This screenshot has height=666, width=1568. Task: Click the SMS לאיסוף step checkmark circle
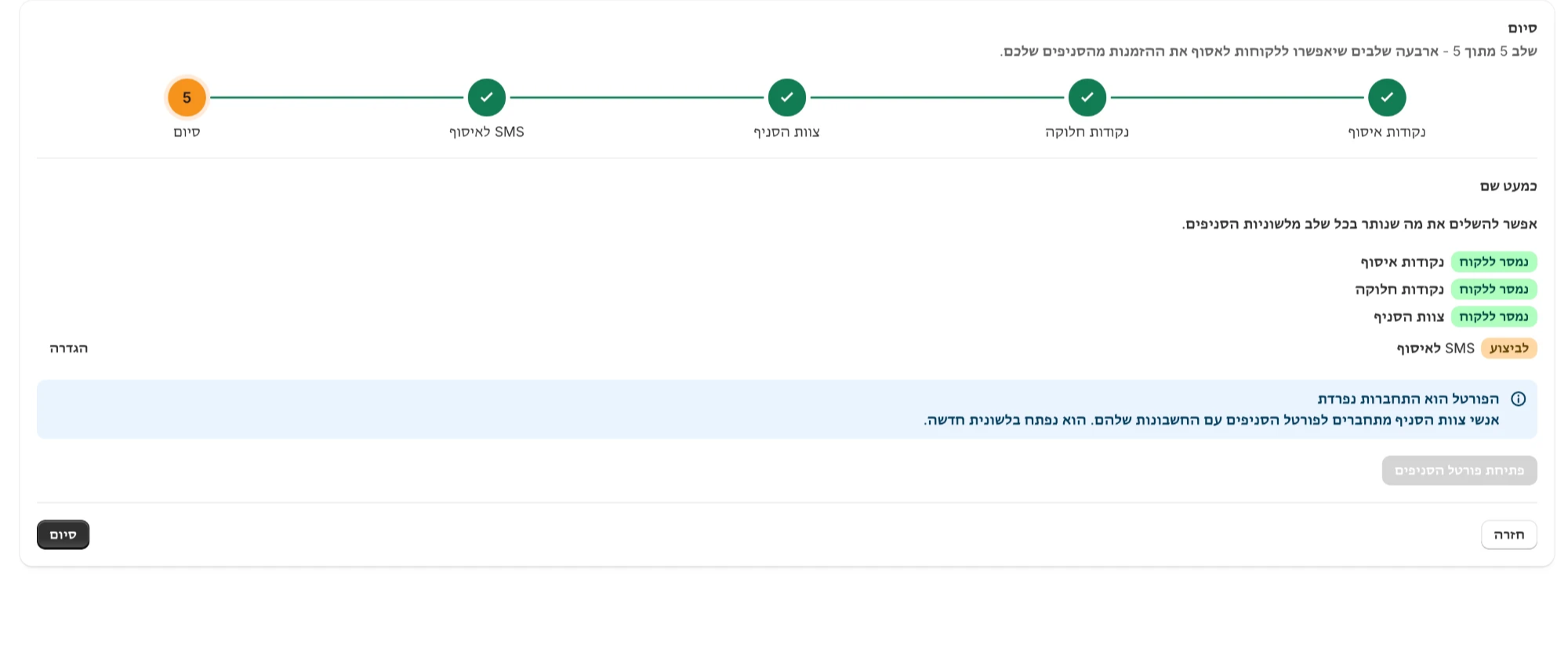click(x=487, y=98)
